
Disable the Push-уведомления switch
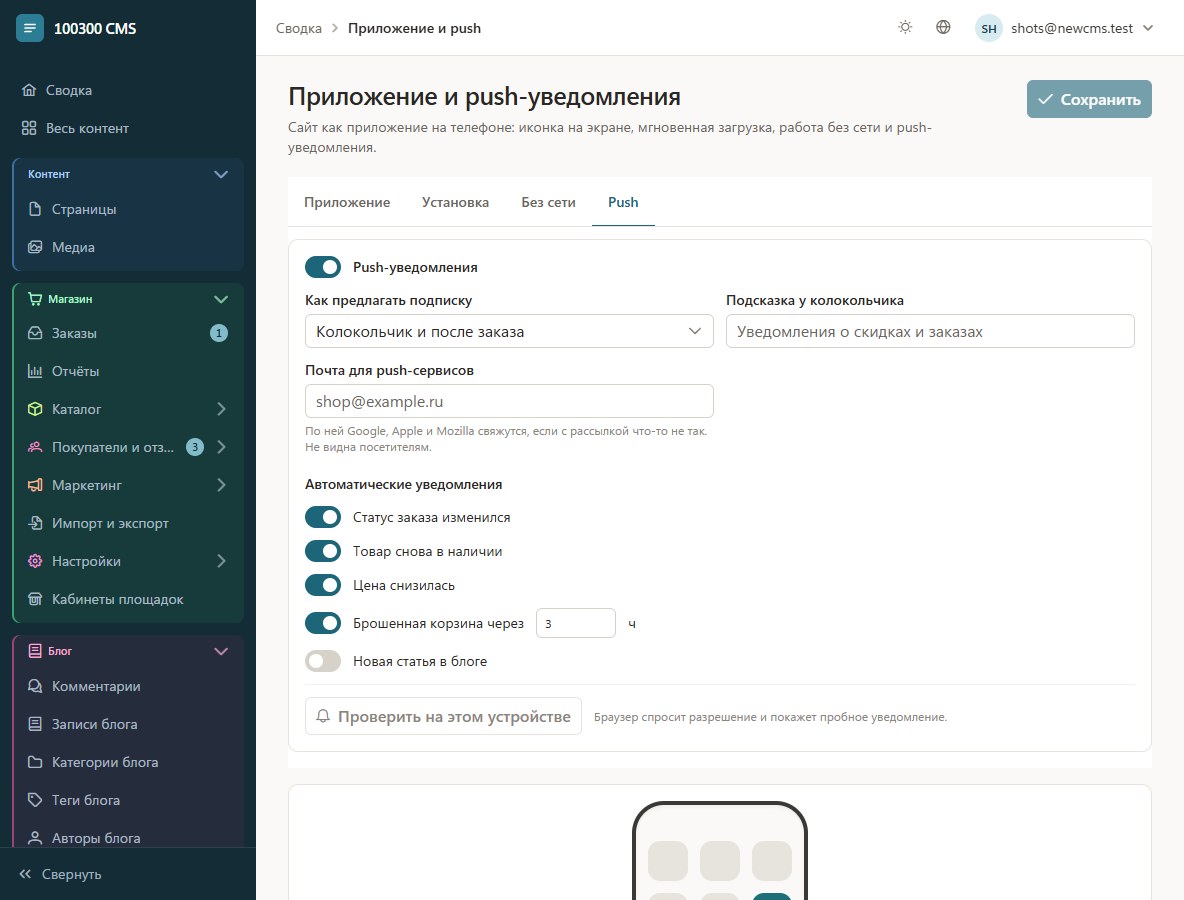click(x=323, y=267)
